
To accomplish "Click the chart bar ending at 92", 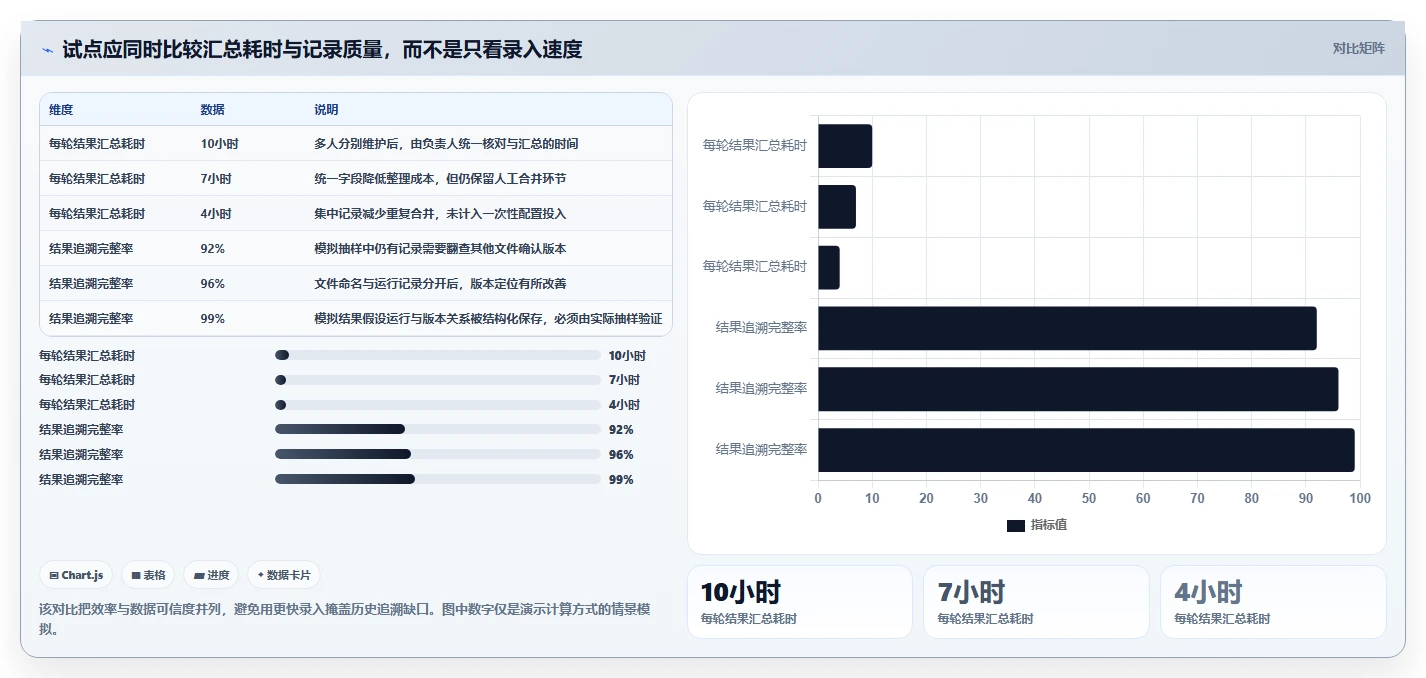I will pyautogui.click(x=1067, y=328).
